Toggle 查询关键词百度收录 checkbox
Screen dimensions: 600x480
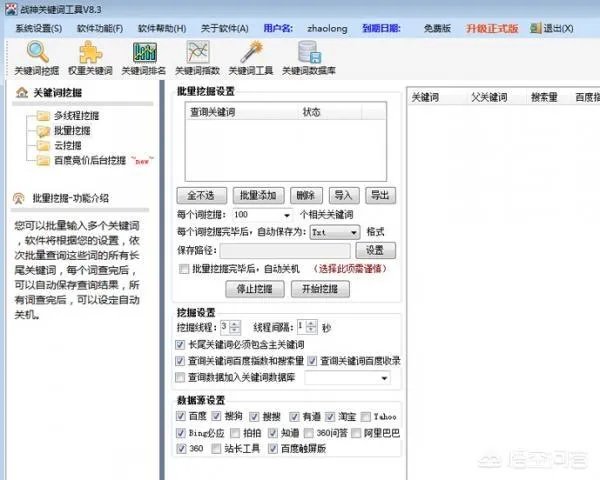point(312,361)
